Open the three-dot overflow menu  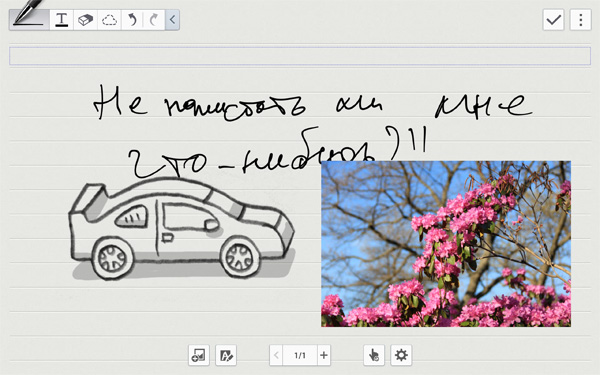pos(580,20)
